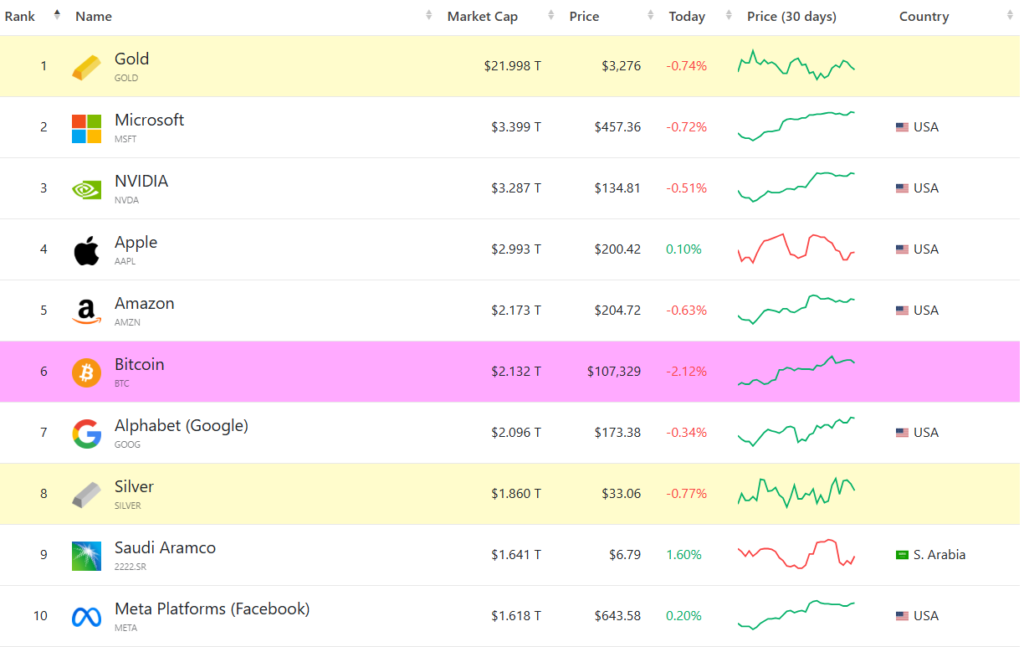Click the USA flag in Microsoft row

tap(902, 127)
